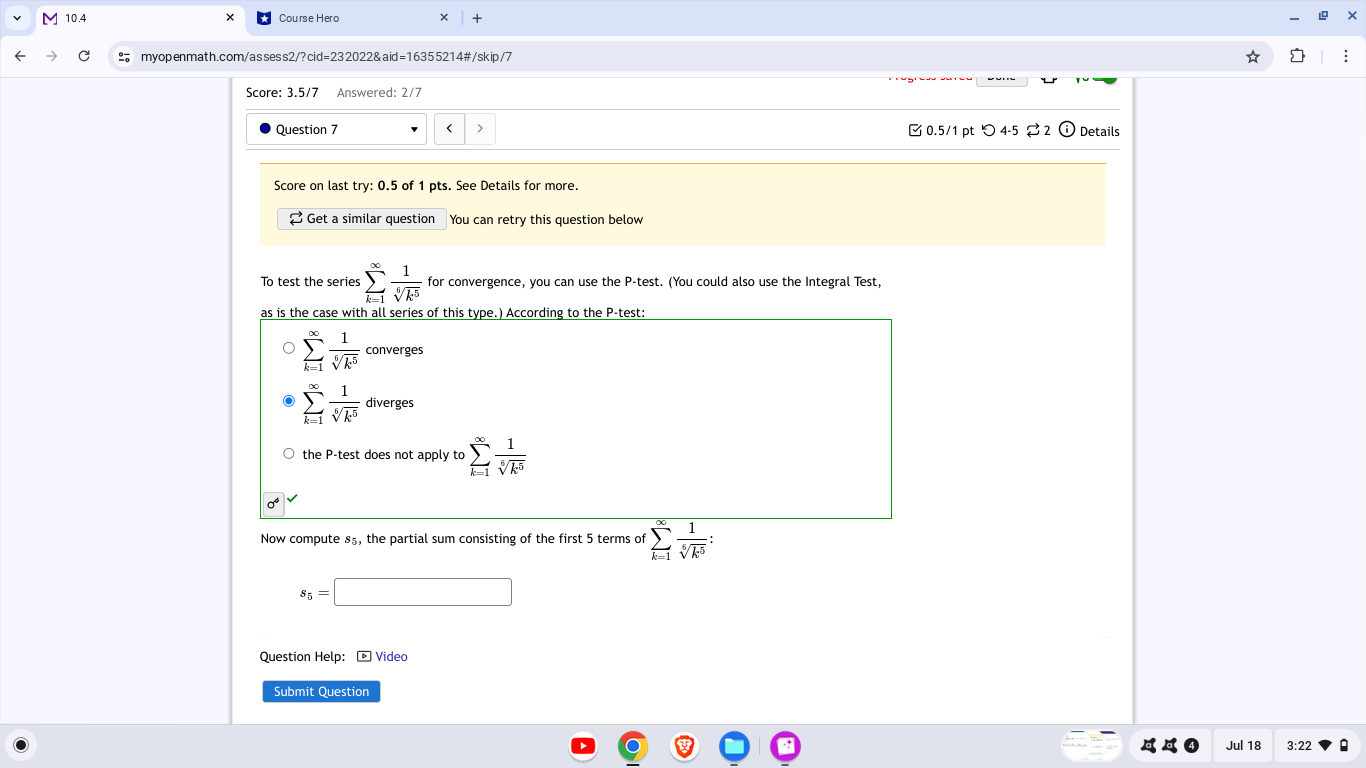Click the answer key icon
This screenshot has height=768, width=1366.
273,504
